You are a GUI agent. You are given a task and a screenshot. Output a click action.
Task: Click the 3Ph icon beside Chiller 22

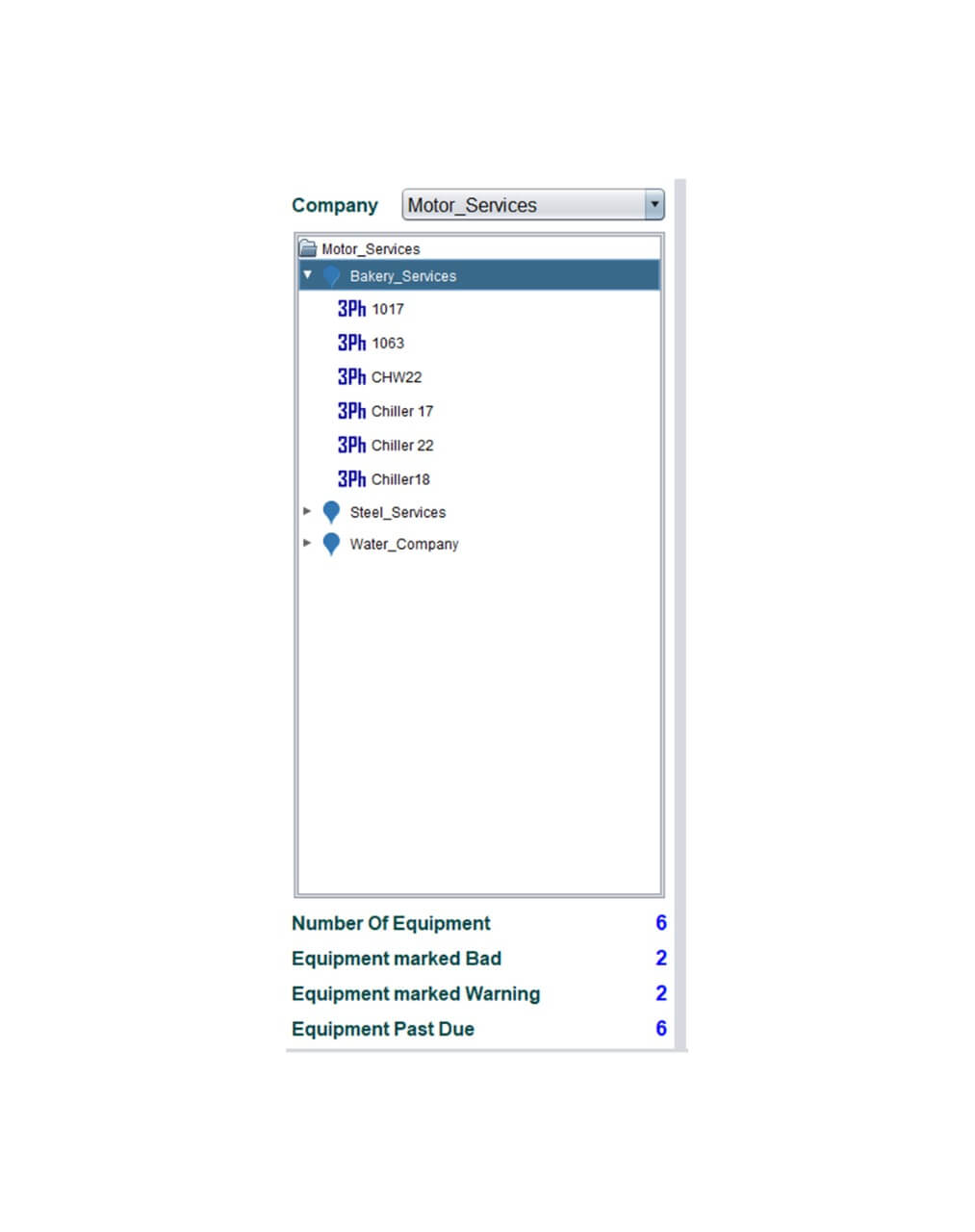click(351, 446)
